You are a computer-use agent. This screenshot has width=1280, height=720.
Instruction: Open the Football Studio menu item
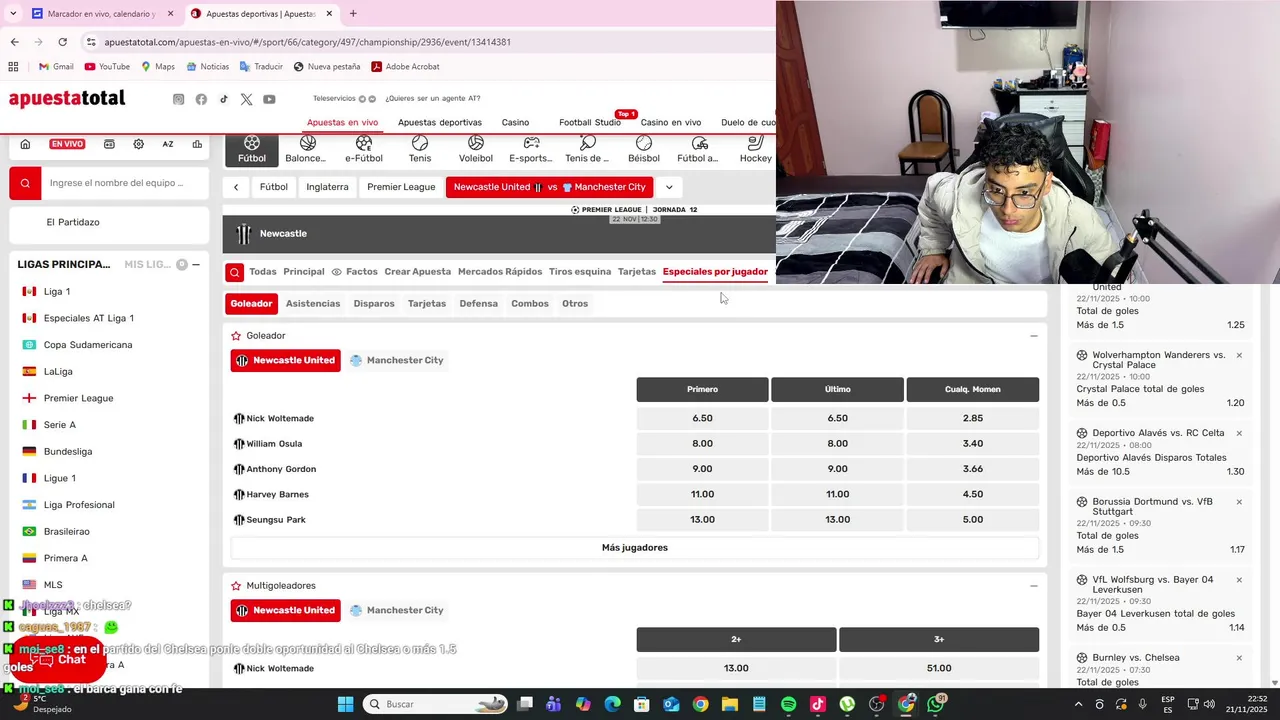coord(590,122)
